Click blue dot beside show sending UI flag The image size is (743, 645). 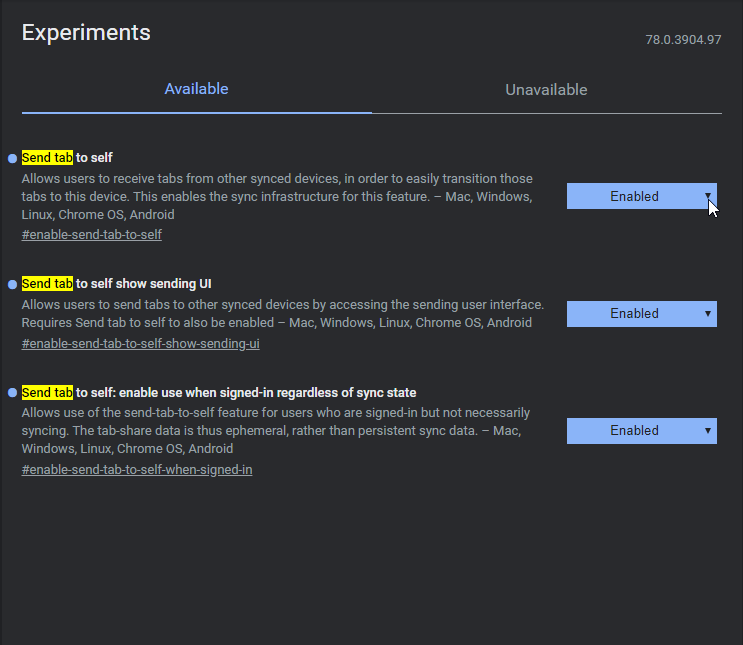(12, 284)
